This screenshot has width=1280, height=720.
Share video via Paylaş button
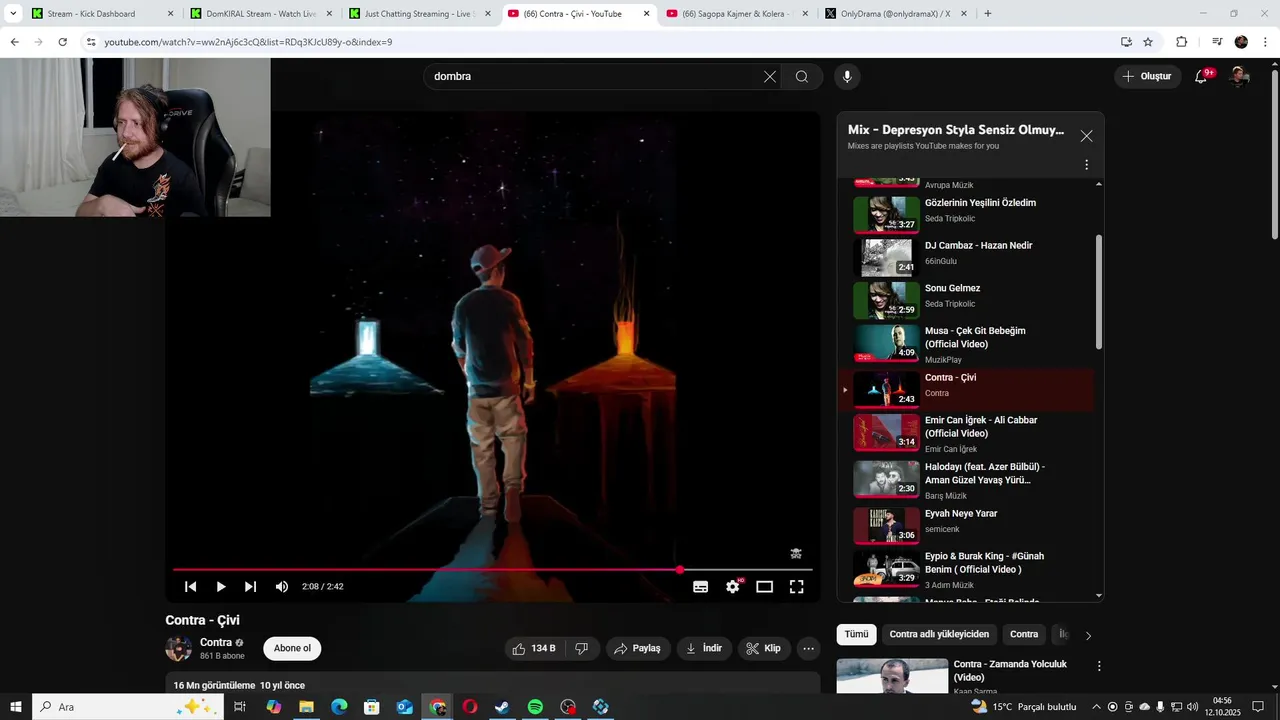coord(637,649)
